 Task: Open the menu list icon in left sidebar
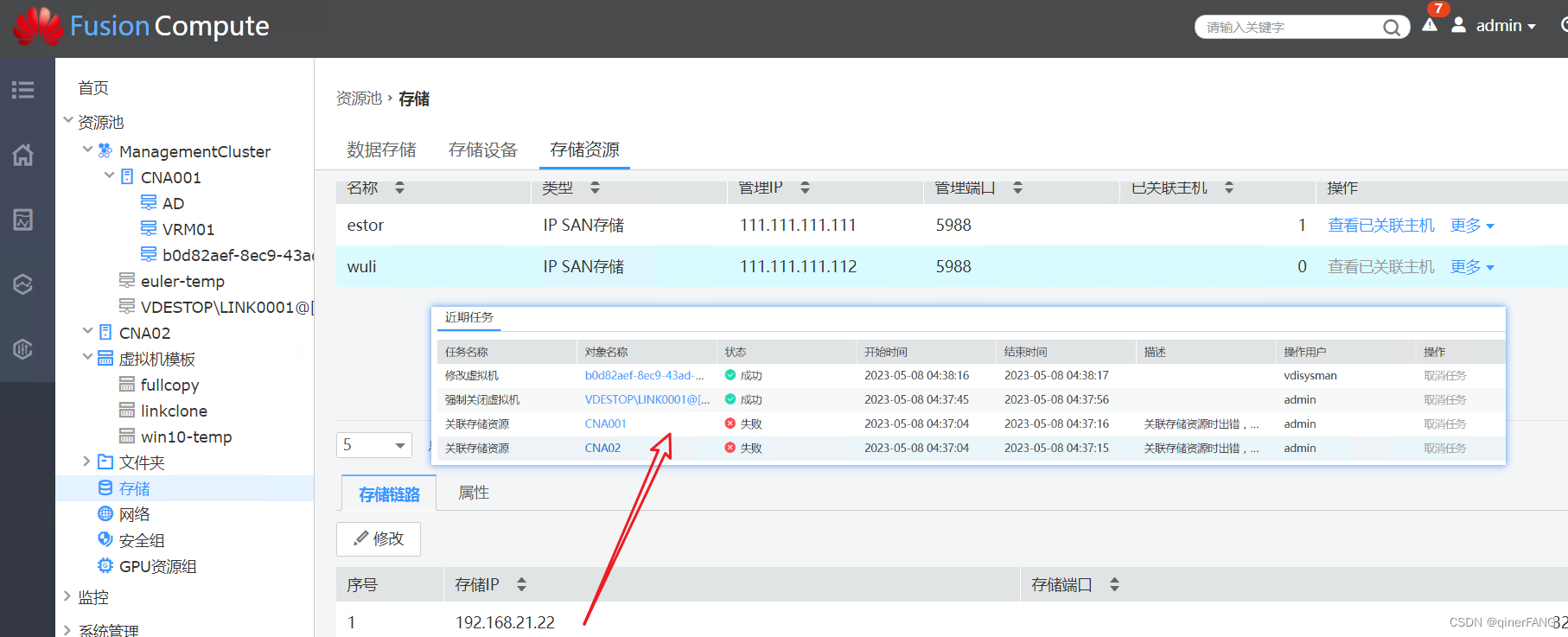(23, 90)
